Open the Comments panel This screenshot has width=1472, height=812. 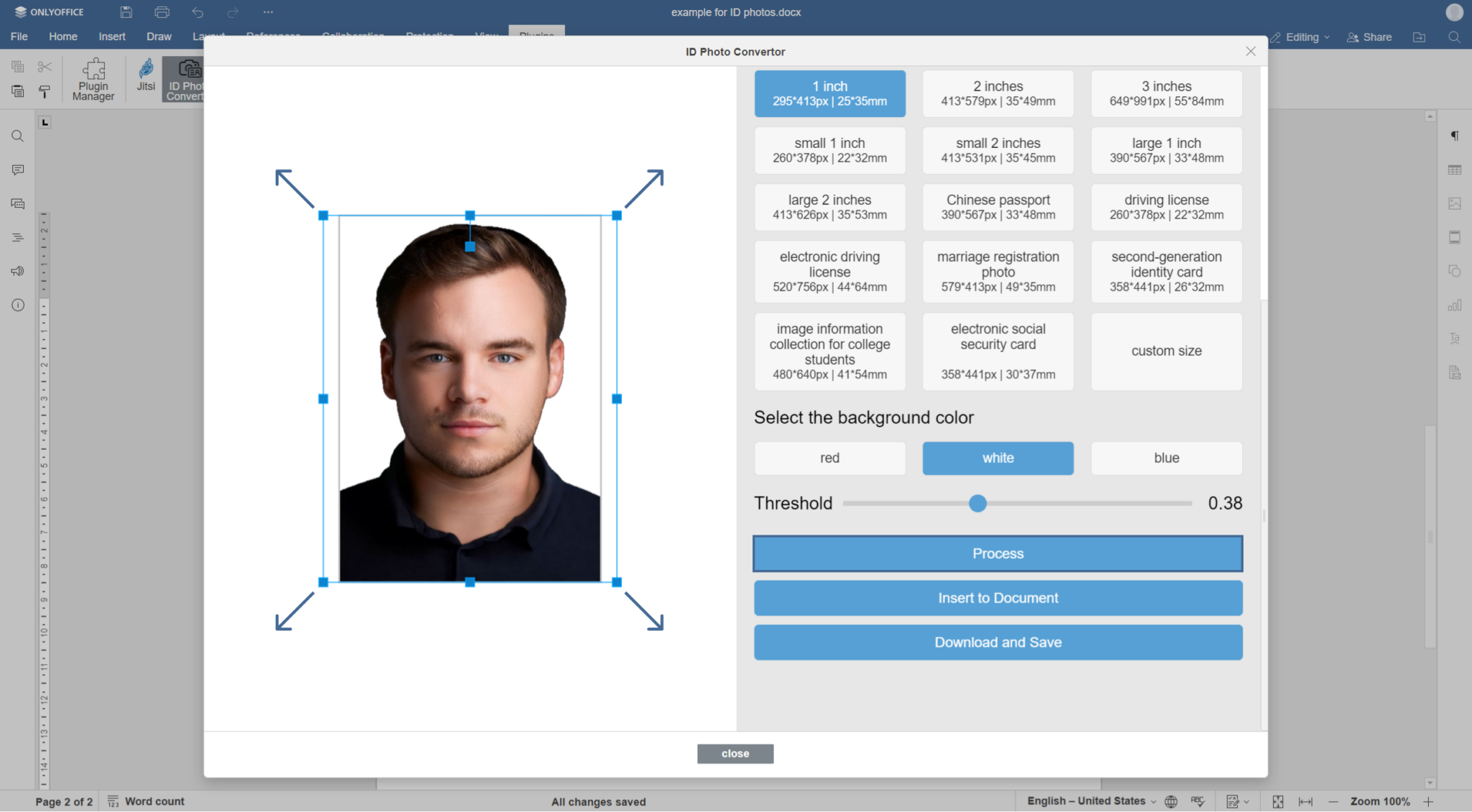click(x=17, y=170)
